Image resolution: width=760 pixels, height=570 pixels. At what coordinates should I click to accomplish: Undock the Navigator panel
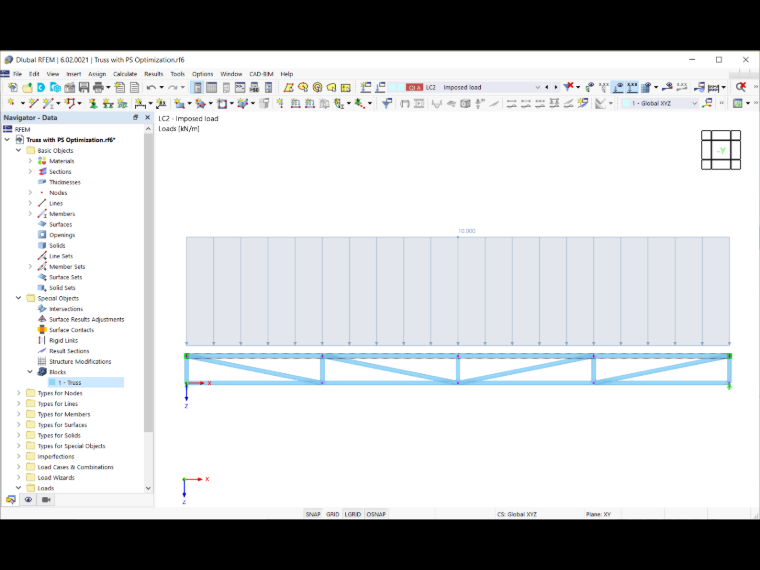[x=136, y=118]
